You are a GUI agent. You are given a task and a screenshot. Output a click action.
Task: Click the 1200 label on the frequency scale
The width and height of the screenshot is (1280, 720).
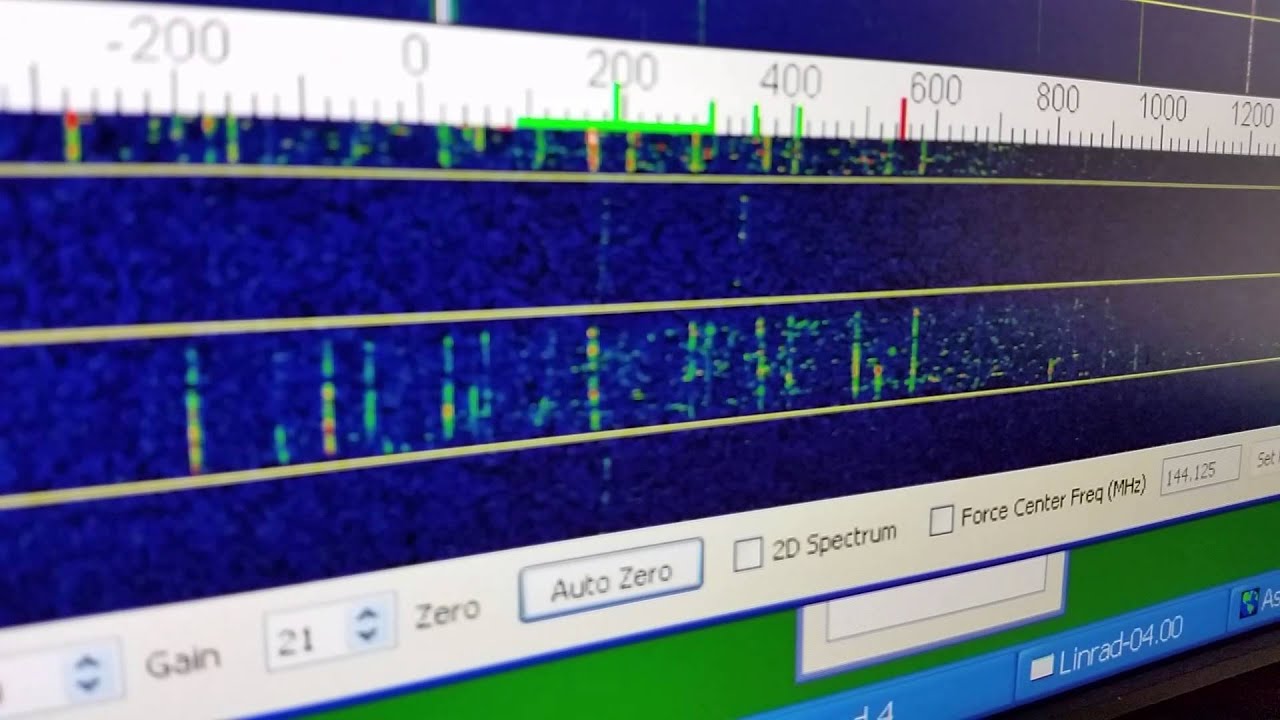(x=1252, y=114)
